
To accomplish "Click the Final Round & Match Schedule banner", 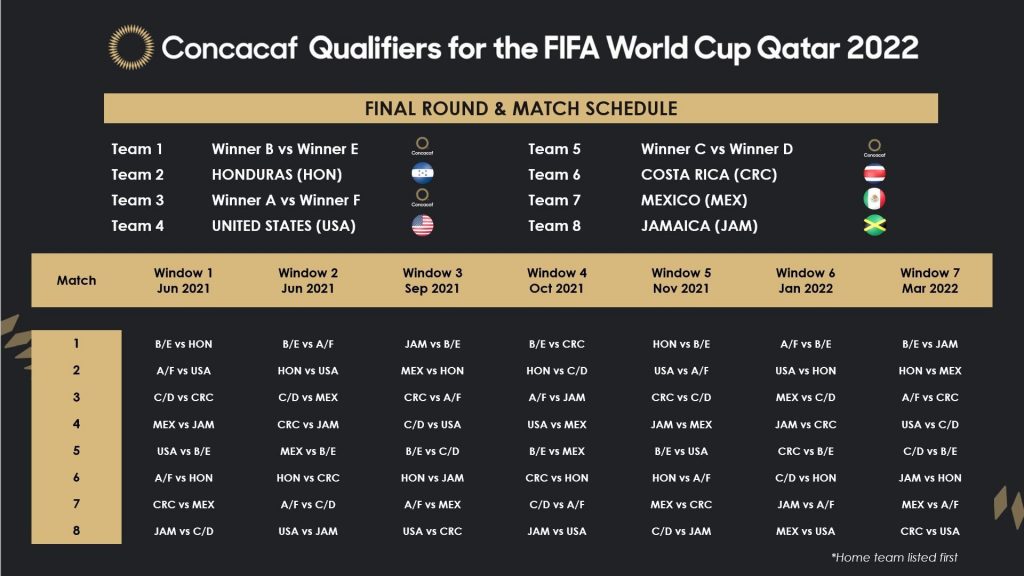I will [x=520, y=108].
